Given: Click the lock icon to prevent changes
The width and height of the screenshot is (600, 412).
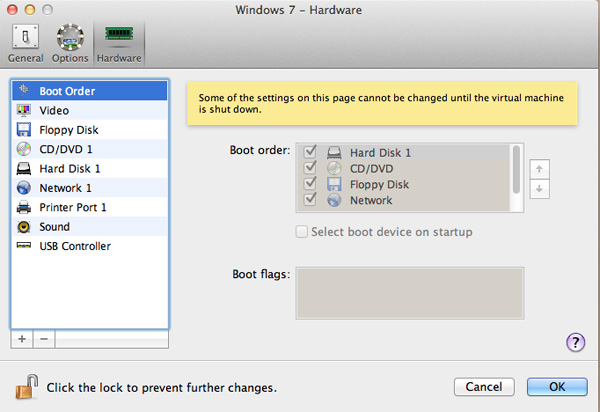Looking at the screenshot, I should coord(24,385).
